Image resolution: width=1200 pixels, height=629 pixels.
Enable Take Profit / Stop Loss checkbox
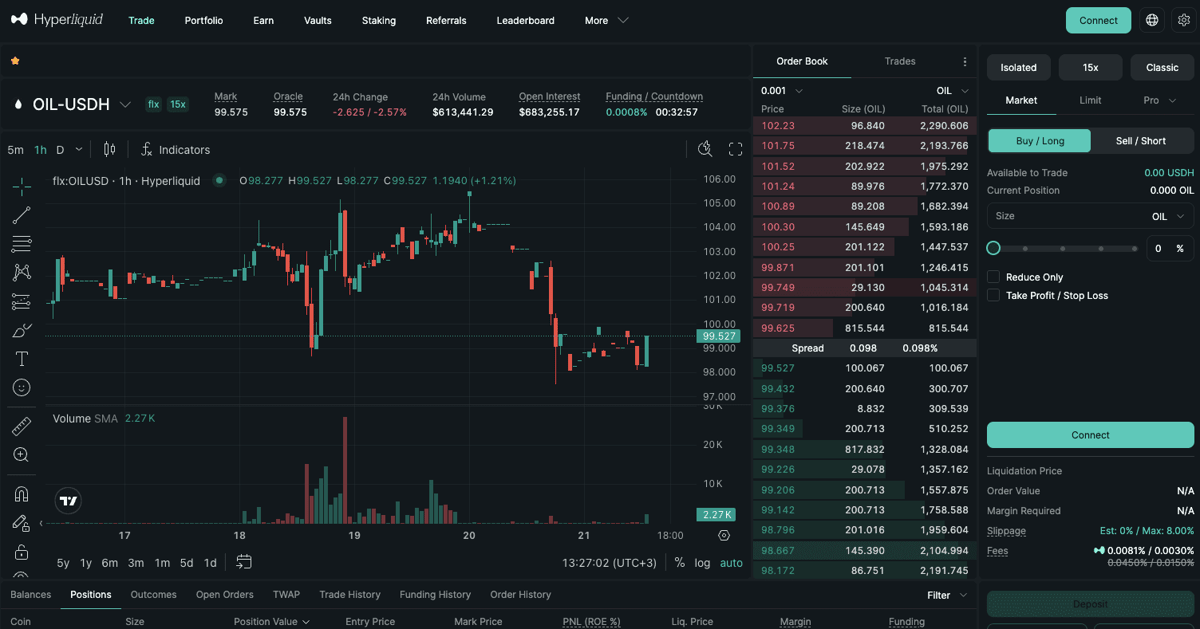pos(993,295)
